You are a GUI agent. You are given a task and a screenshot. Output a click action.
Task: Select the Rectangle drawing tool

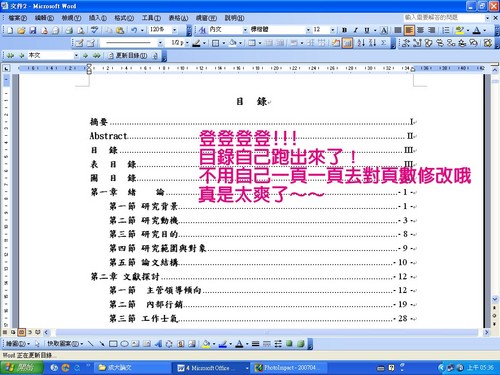[x=113, y=344]
